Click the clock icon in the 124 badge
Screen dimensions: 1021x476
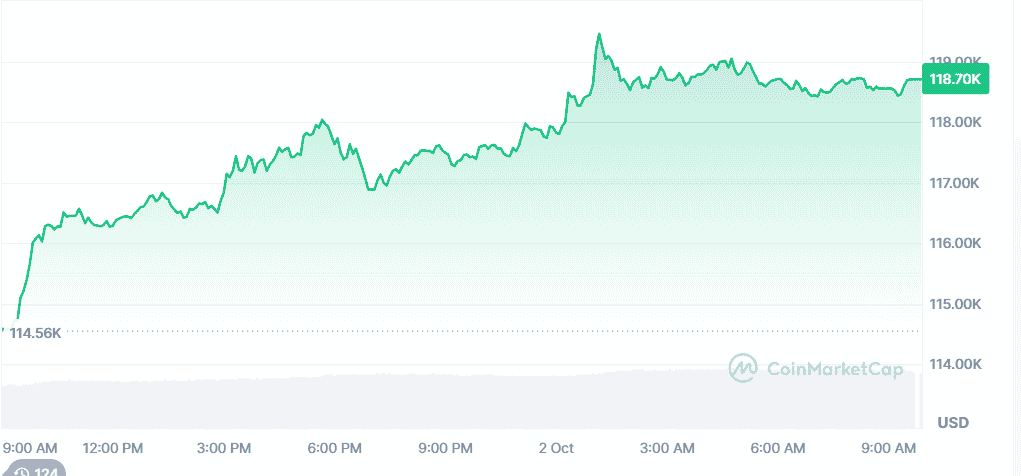[x=20, y=472]
